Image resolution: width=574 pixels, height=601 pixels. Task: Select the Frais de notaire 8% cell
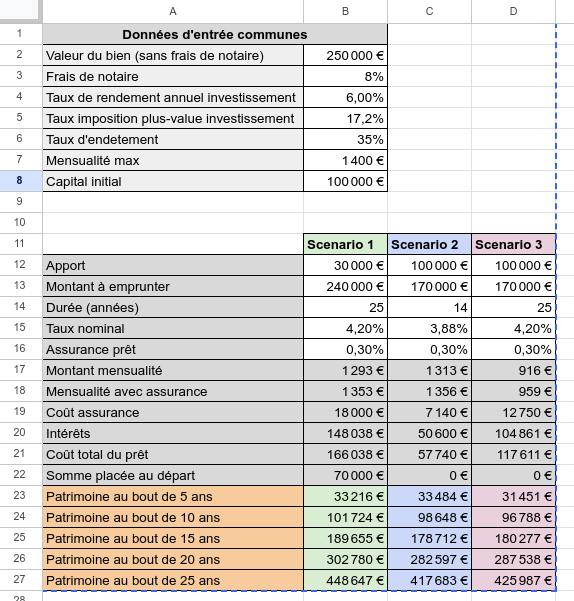click(x=345, y=76)
